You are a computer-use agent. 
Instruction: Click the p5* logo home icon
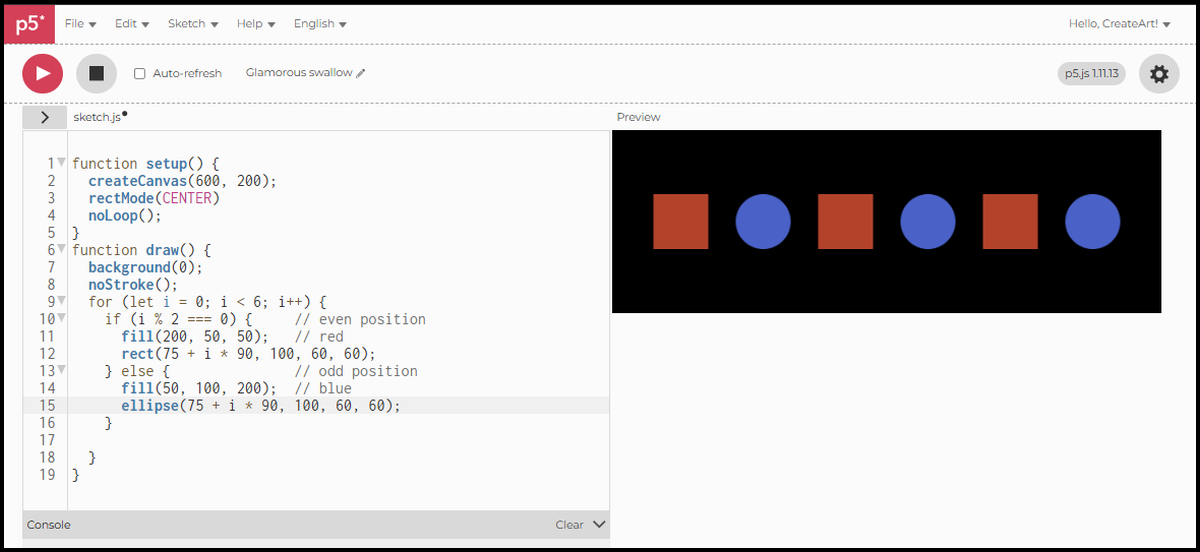(x=29, y=24)
